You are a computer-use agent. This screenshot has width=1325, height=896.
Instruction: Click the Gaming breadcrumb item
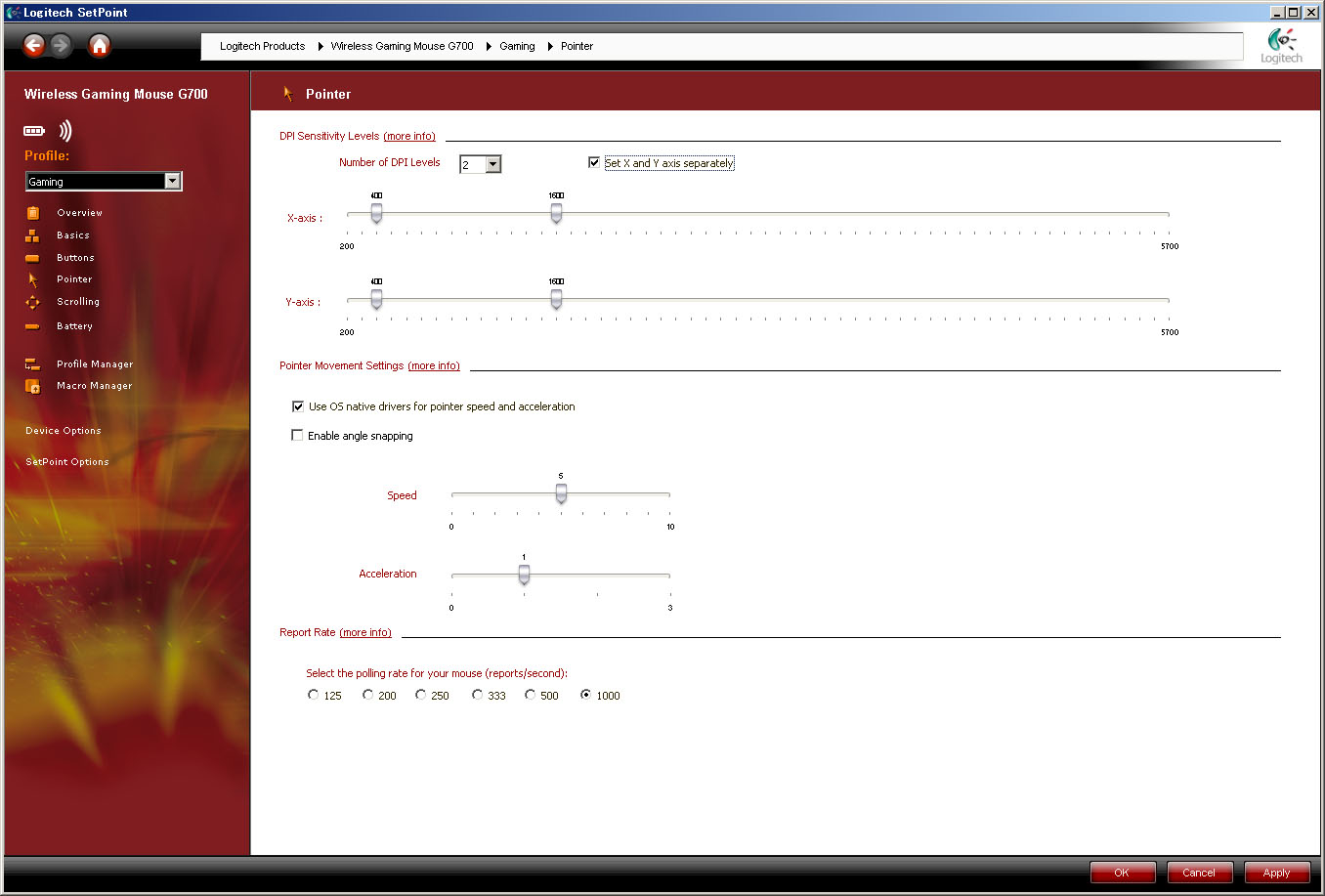(517, 46)
